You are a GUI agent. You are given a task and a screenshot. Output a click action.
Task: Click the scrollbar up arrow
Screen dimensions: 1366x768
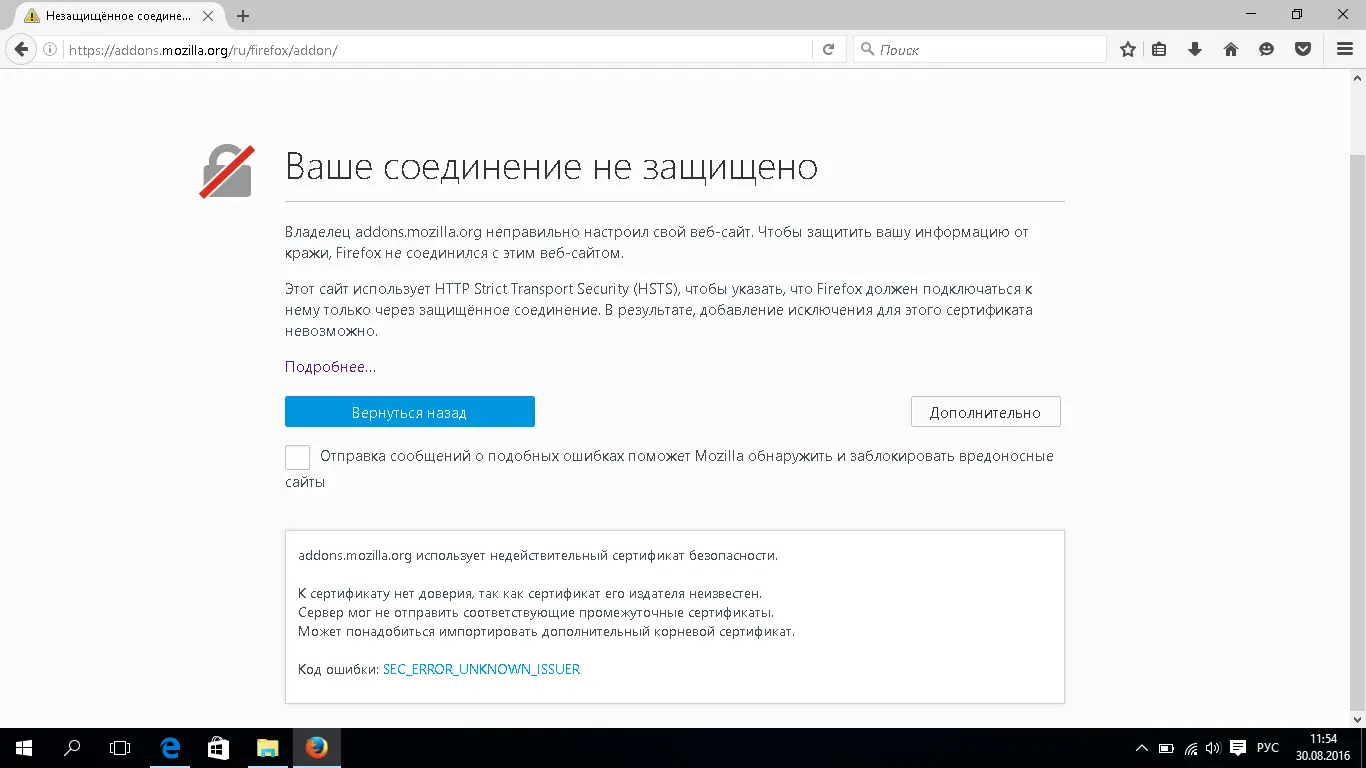click(1357, 76)
